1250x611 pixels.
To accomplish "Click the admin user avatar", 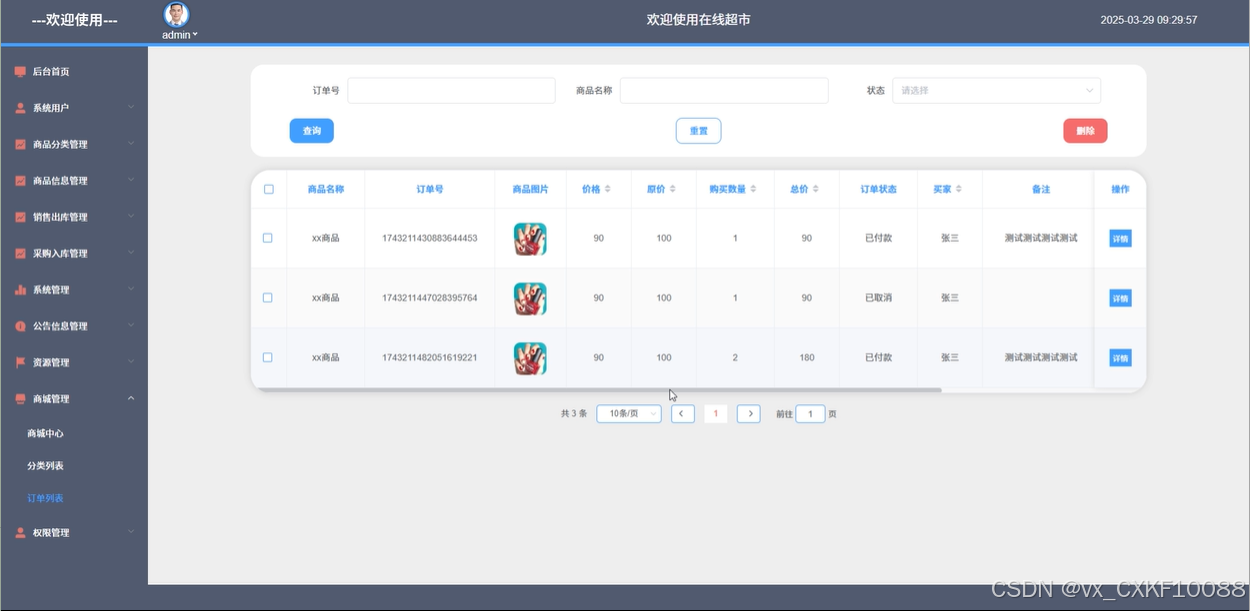I will 176,14.
